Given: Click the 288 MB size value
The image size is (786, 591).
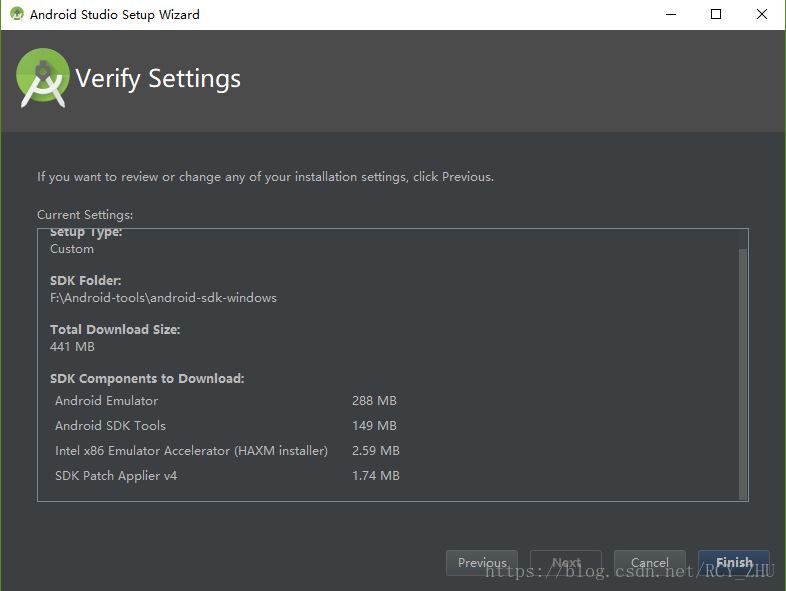Looking at the screenshot, I should coord(374,401).
